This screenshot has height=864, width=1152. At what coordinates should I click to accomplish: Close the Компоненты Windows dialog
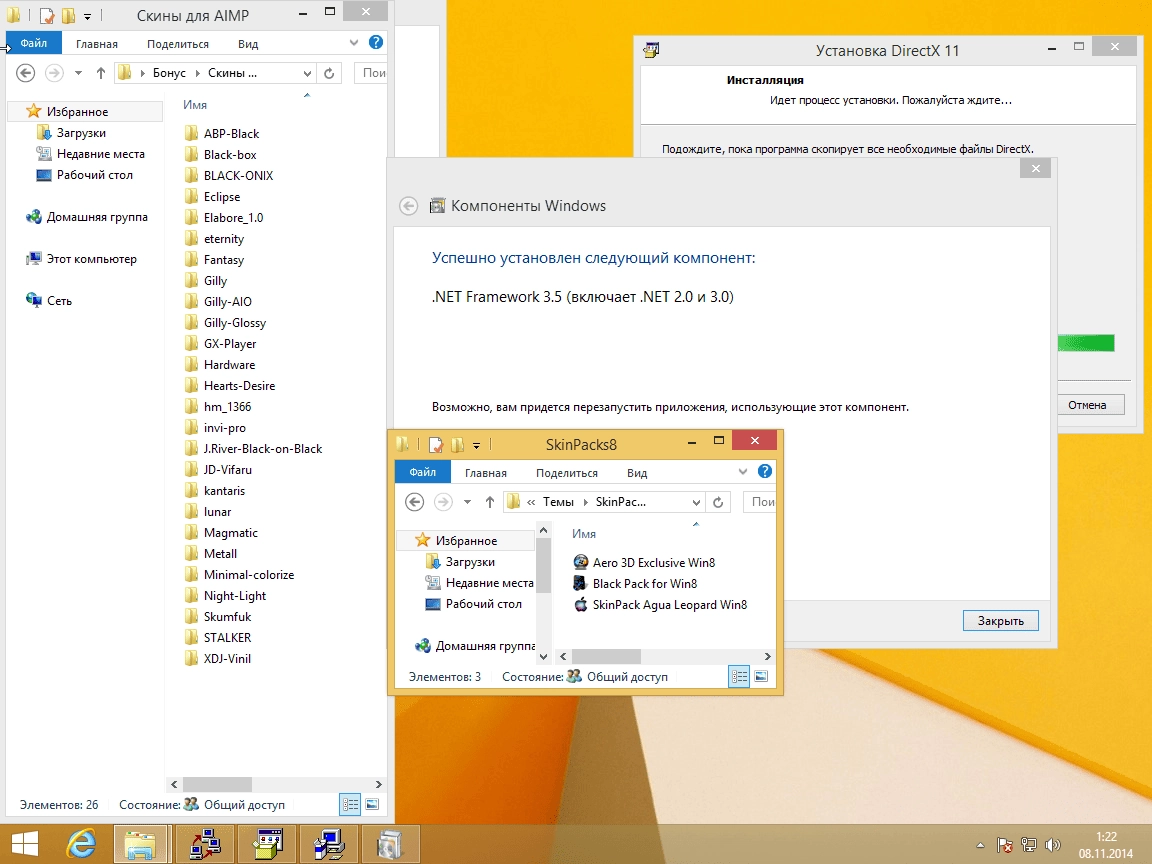tap(1035, 169)
